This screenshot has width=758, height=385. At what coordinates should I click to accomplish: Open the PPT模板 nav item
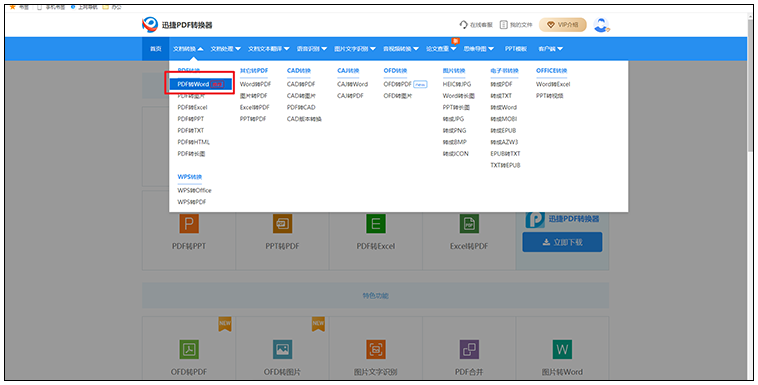coord(516,49)
